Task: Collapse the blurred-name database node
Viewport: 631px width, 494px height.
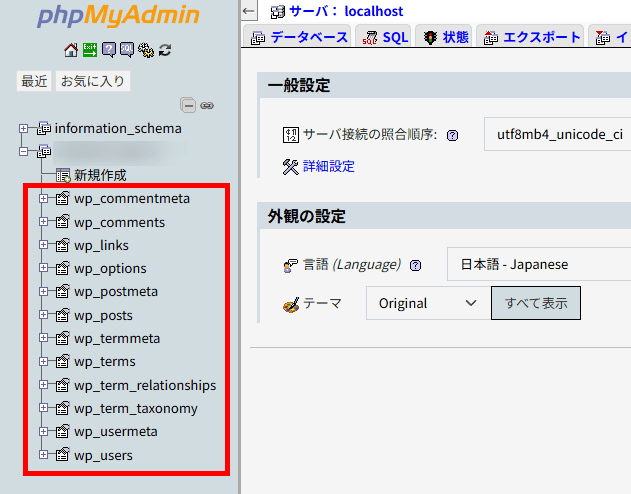Action: pos(23,152)
